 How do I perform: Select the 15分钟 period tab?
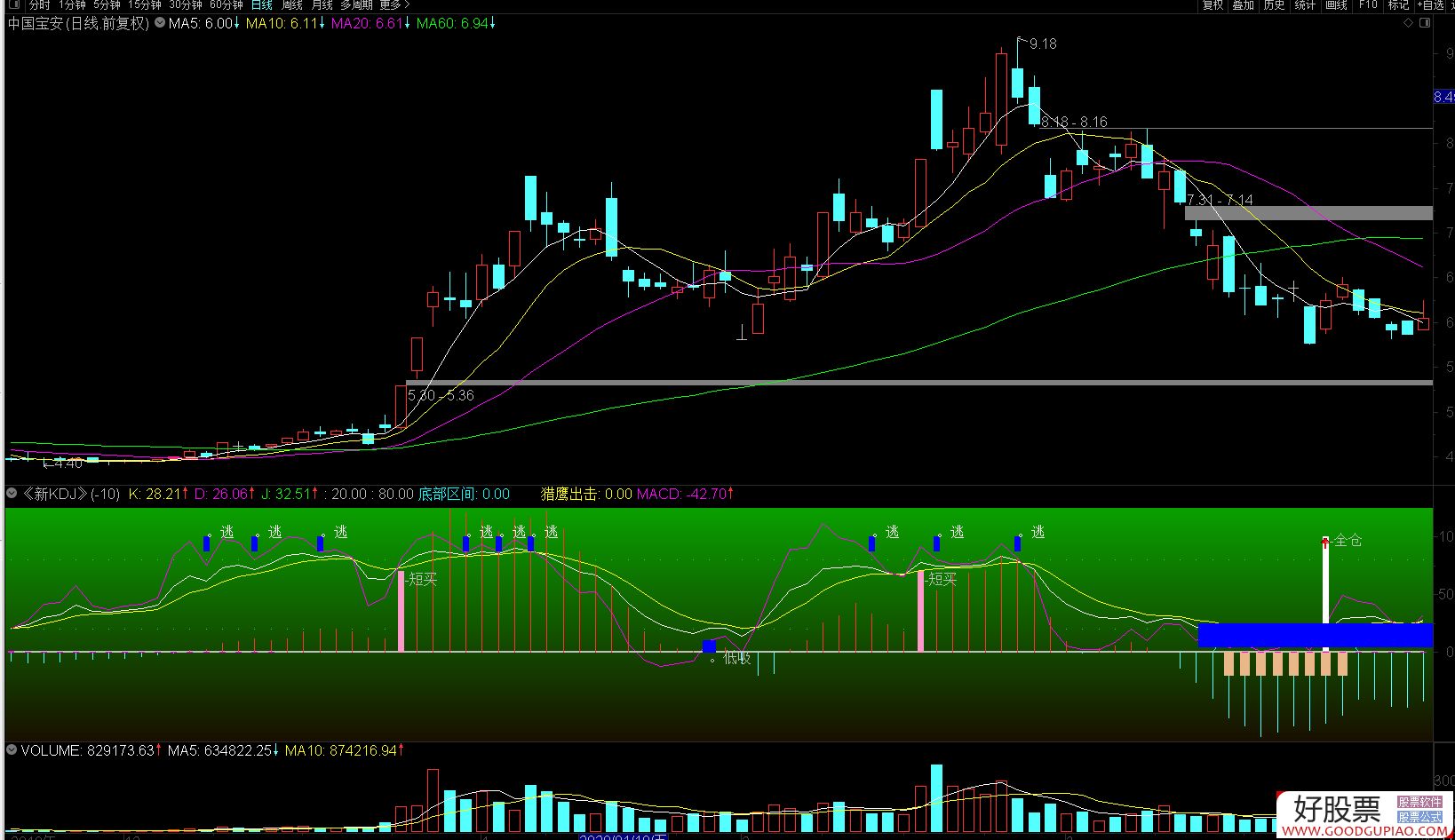[144, 4]
